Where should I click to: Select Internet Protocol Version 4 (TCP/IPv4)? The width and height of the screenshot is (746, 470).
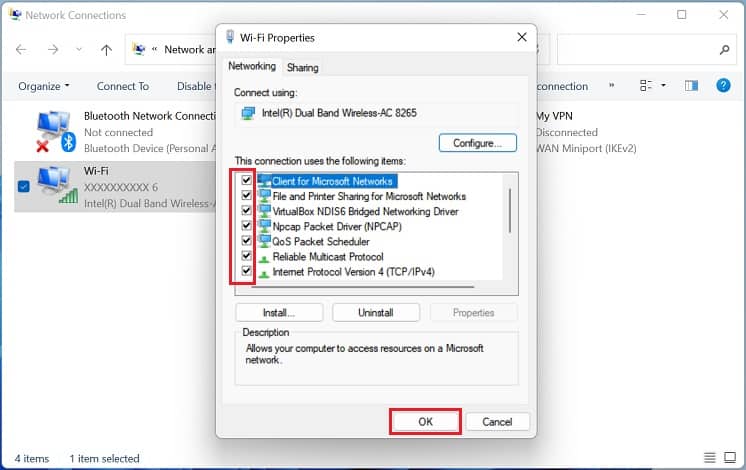click(353, 272)
